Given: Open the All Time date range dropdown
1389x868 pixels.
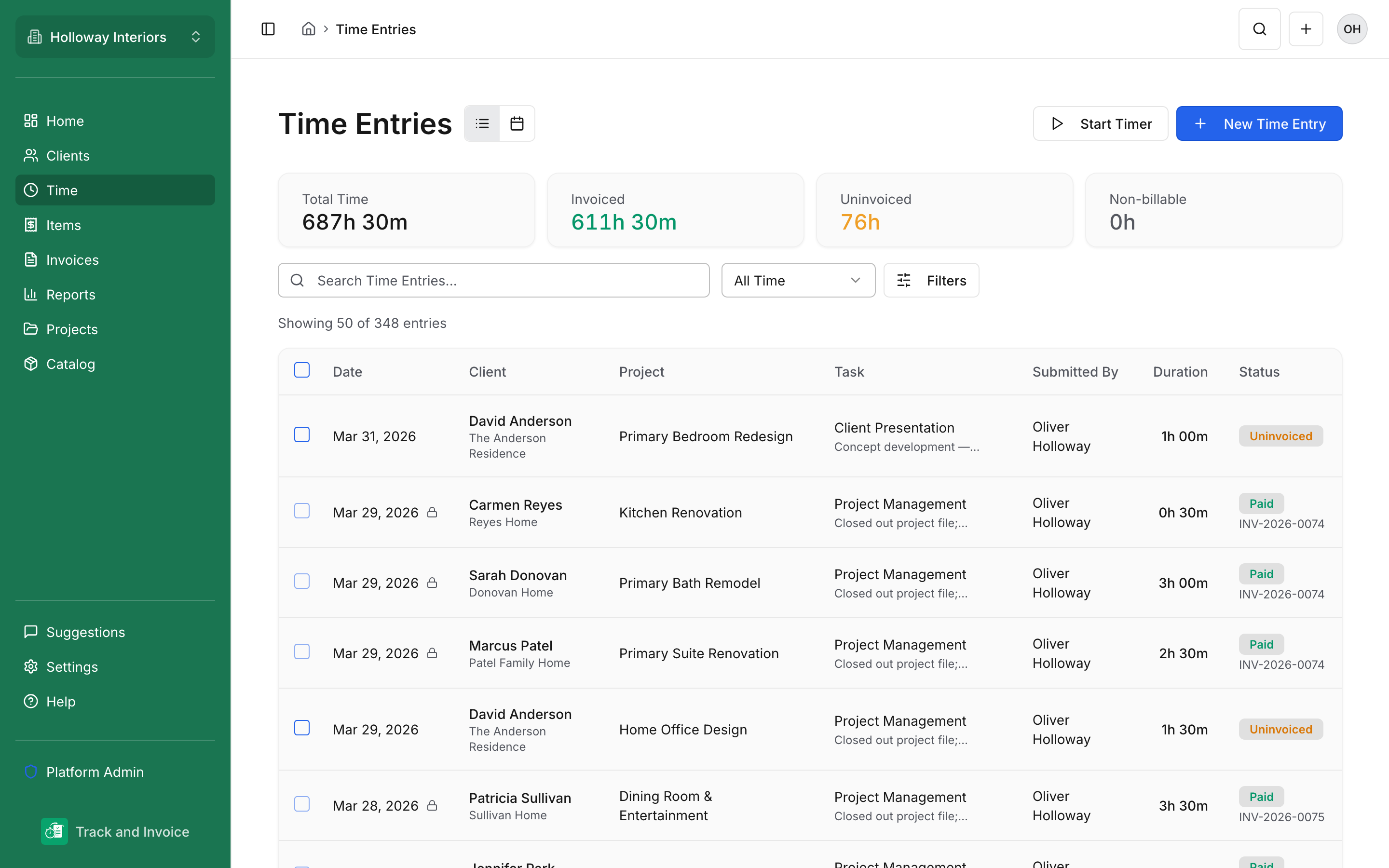Looking at the screenshot, I should pos(798,280).
